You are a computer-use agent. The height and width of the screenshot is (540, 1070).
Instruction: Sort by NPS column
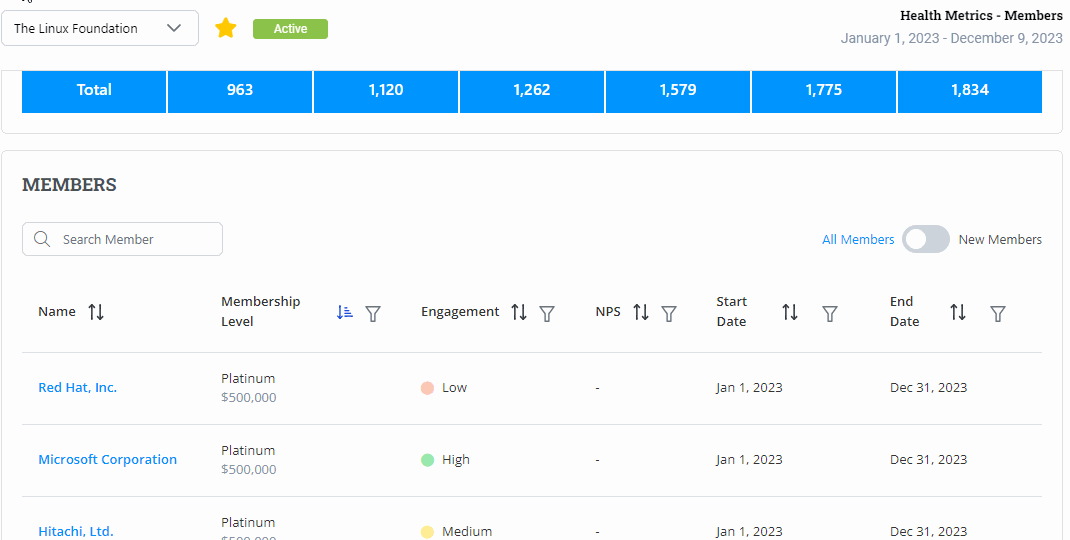coord(641,313)
